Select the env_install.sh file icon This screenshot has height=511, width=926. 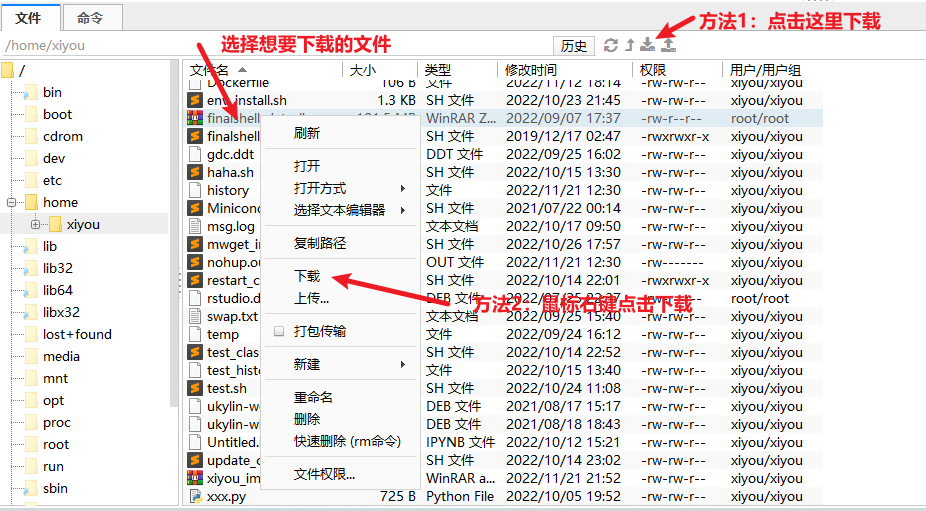[195, 100]
